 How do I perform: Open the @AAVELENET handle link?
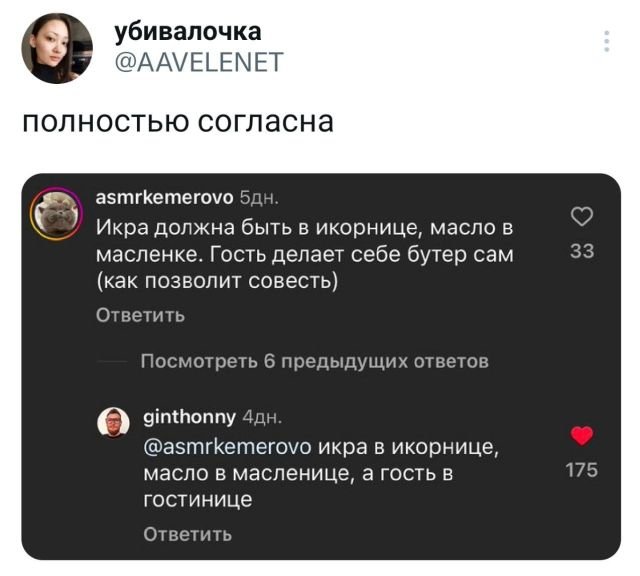click(x=200, y=64)
